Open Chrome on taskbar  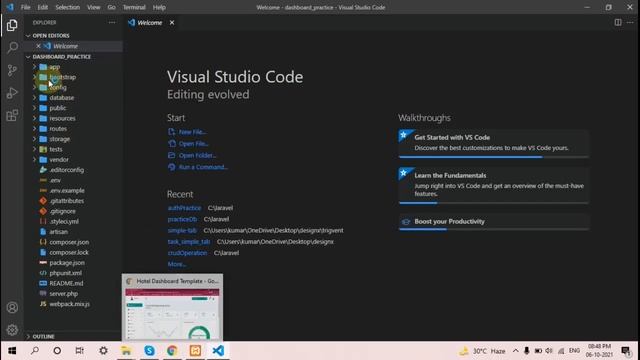click(172, 351)
